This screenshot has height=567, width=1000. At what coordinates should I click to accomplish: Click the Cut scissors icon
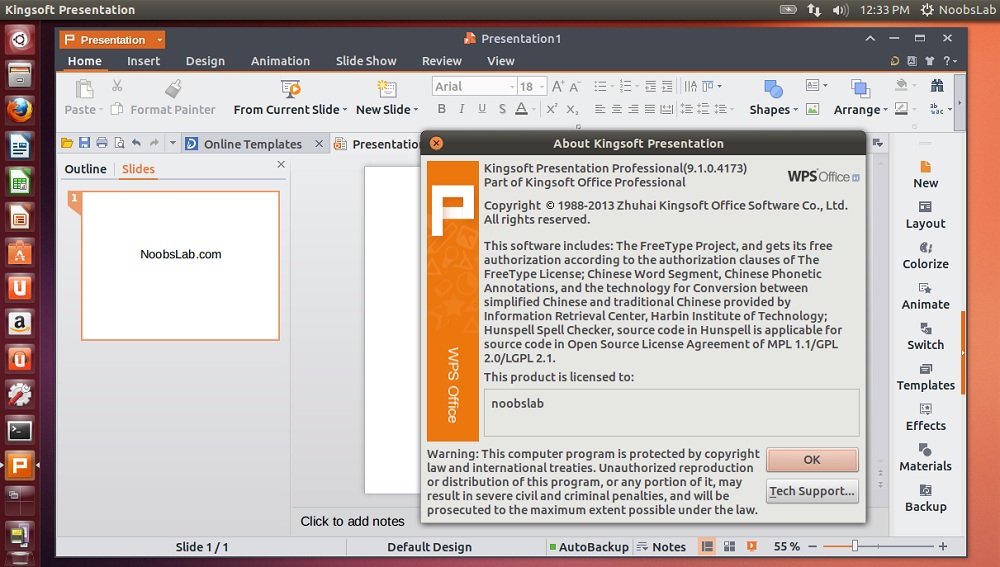117,85
